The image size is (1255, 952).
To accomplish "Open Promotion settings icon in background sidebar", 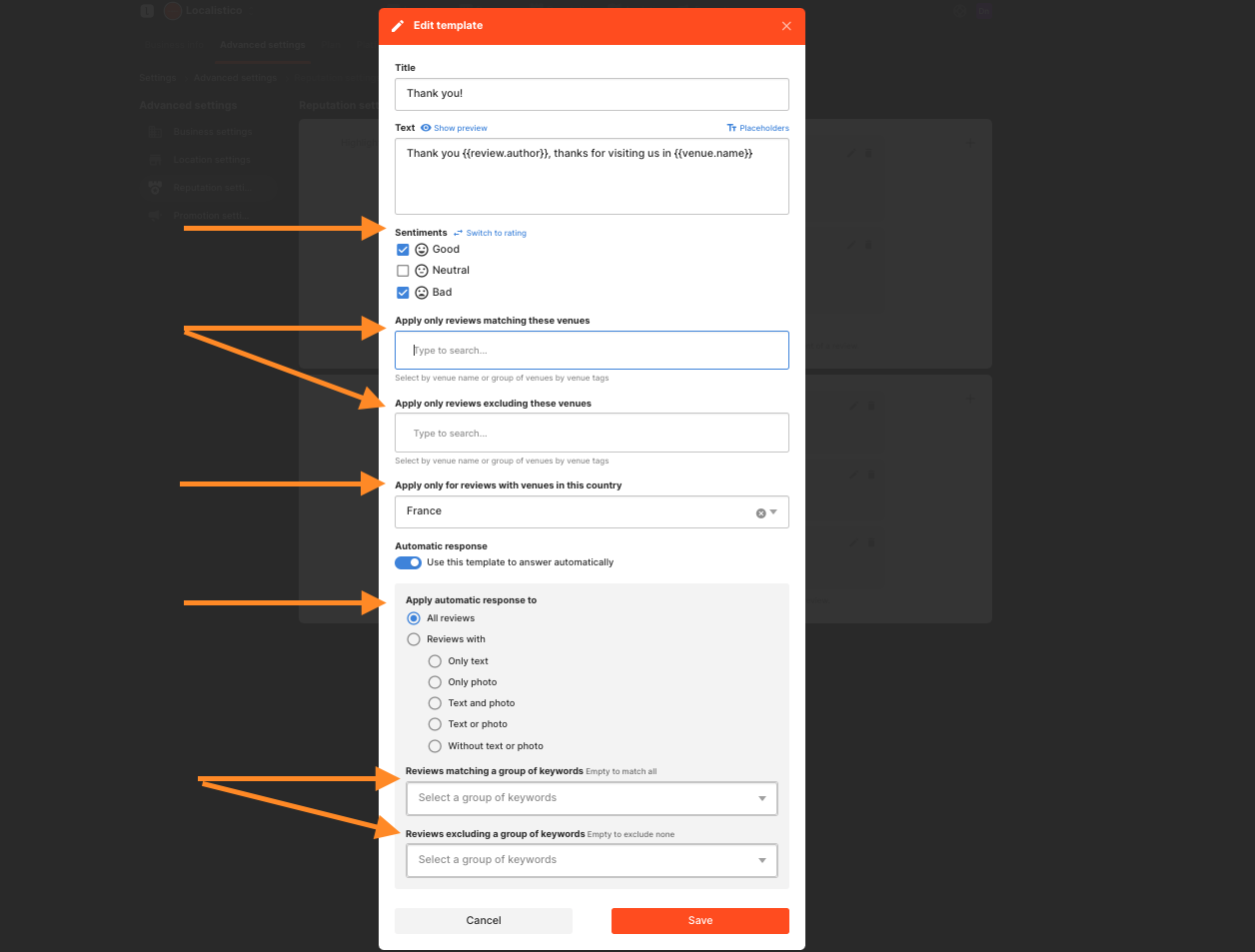I will pyautogui.click(x=154, y=216).
